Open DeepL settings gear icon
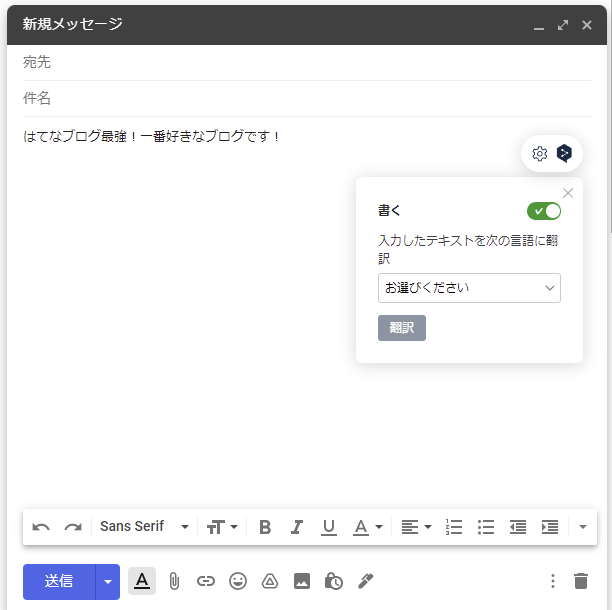 [x=539, y=154]
